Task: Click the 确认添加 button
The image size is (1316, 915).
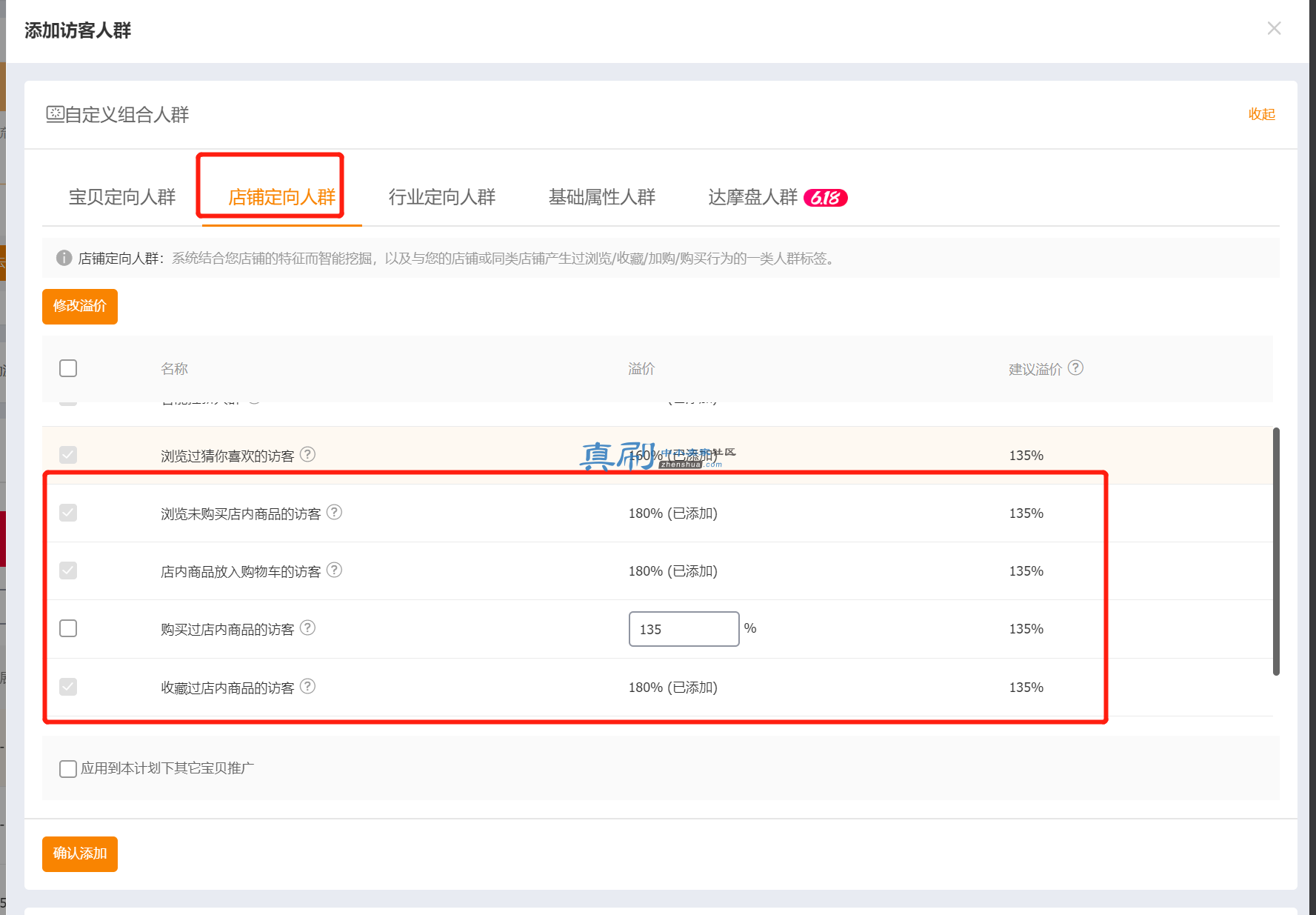Action: (x=80, y=854)
